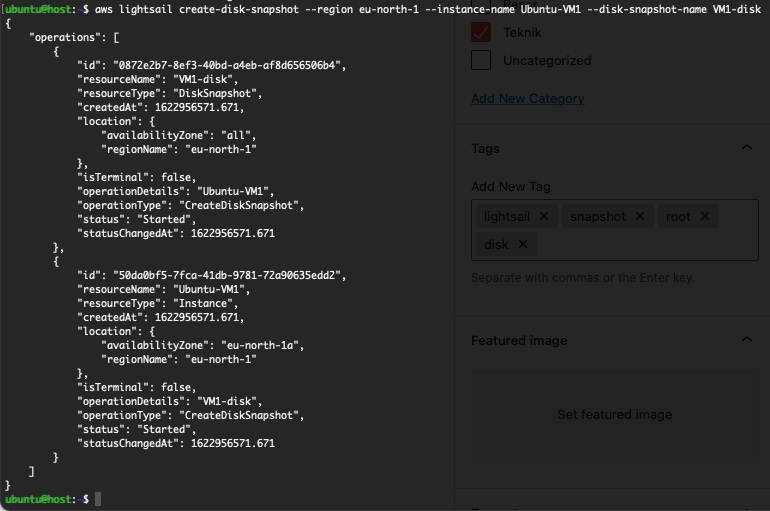The height and width of the screenshot is (511, 770).
Task: Collapse the Tags panel chevron
Action: (746, 148)
